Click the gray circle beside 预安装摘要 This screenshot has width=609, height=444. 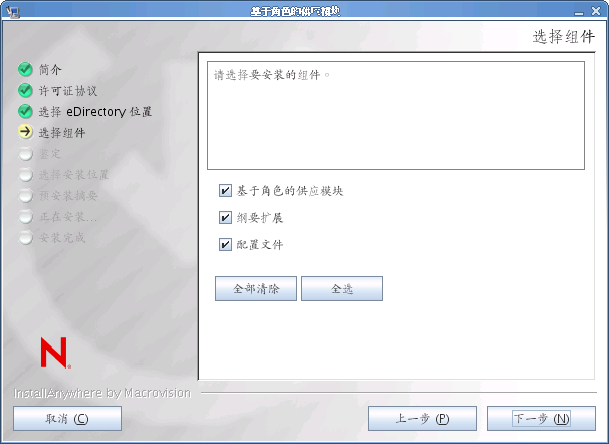click(x=25, y=195)
